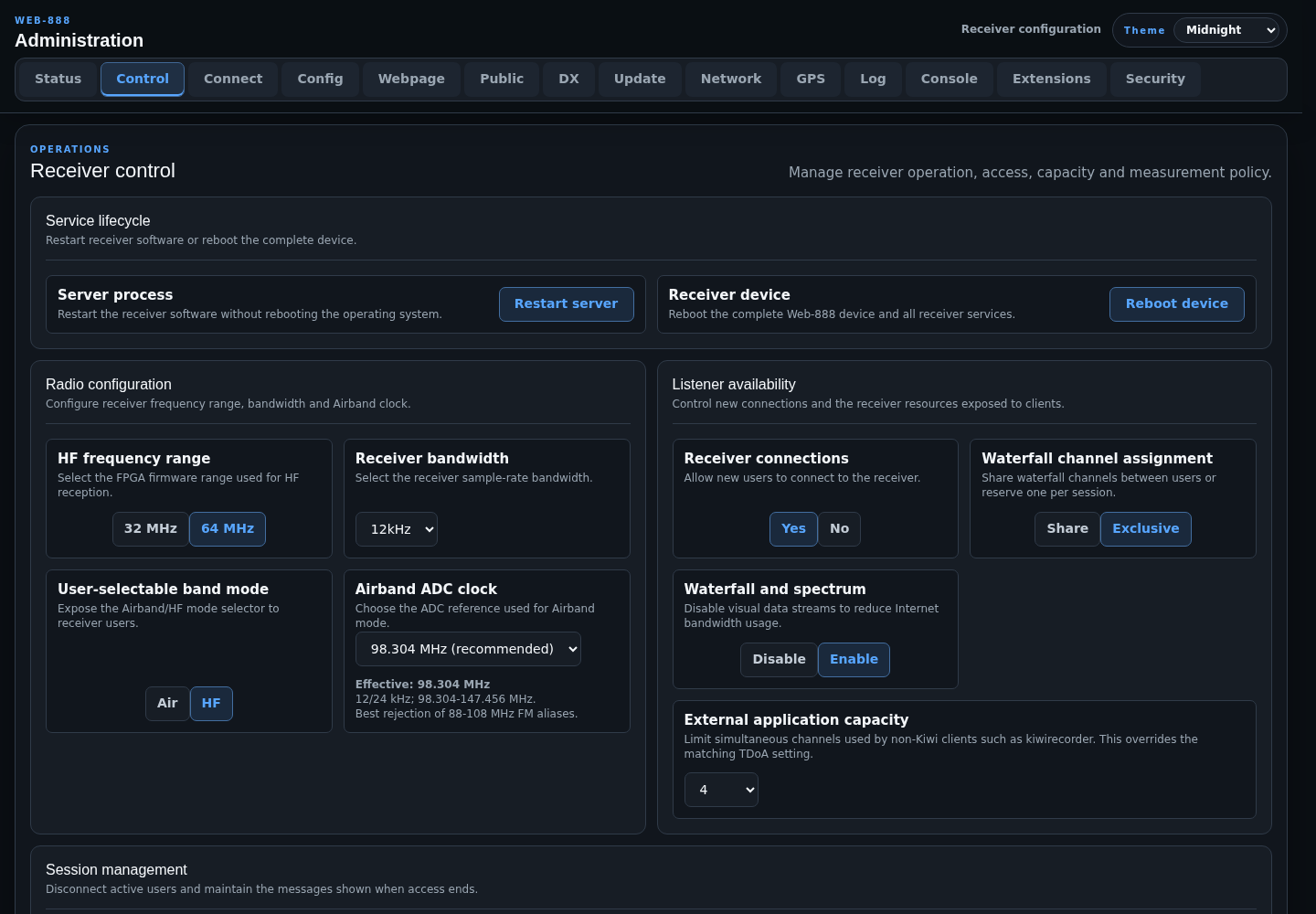Set waterfall channel assignment to Share
1316x914 pixels.
click(1067, 529)
